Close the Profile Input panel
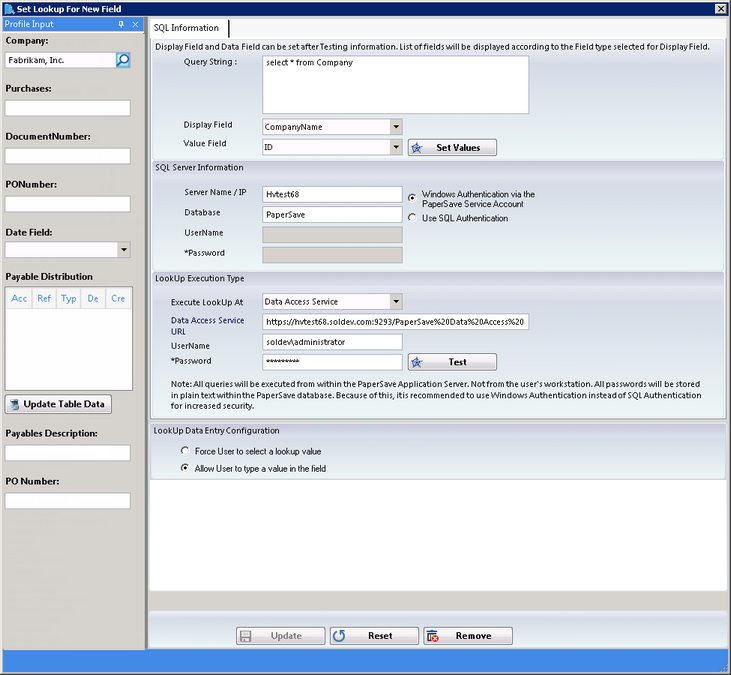The image size is (731, 675). click(x=136, y=24)
